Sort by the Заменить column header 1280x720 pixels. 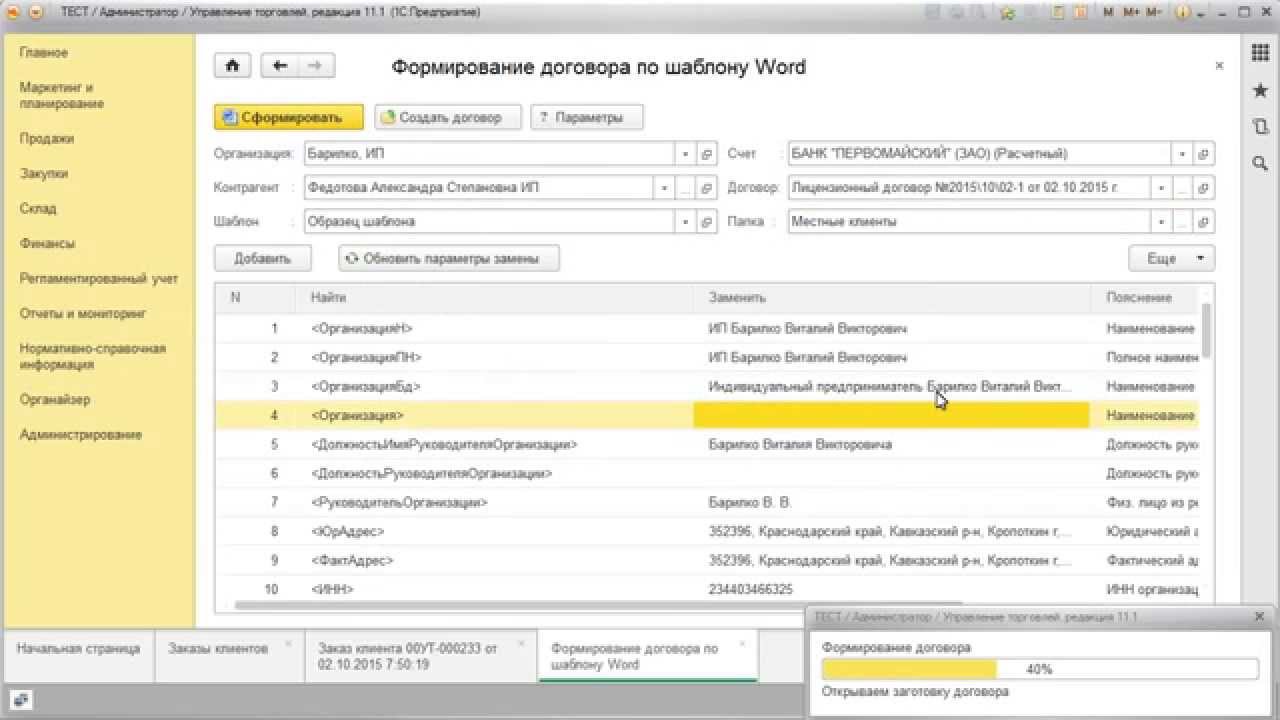coord(892,297)
